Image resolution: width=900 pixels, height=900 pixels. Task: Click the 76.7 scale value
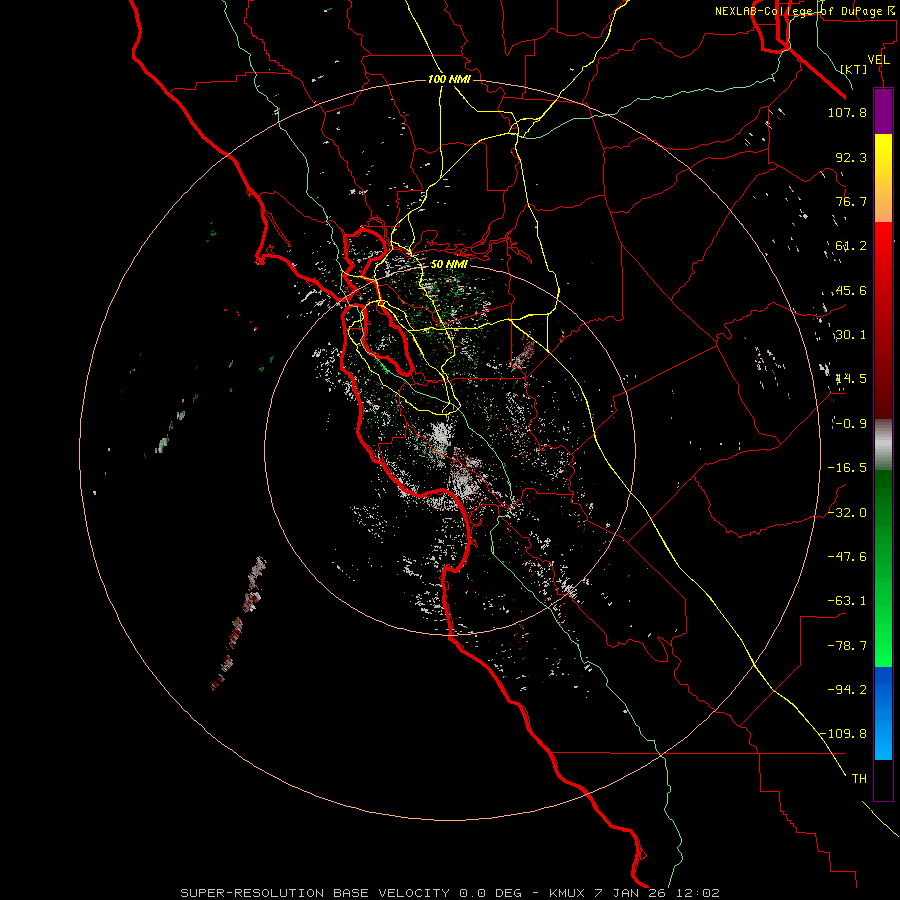click(x=851, y=201)
